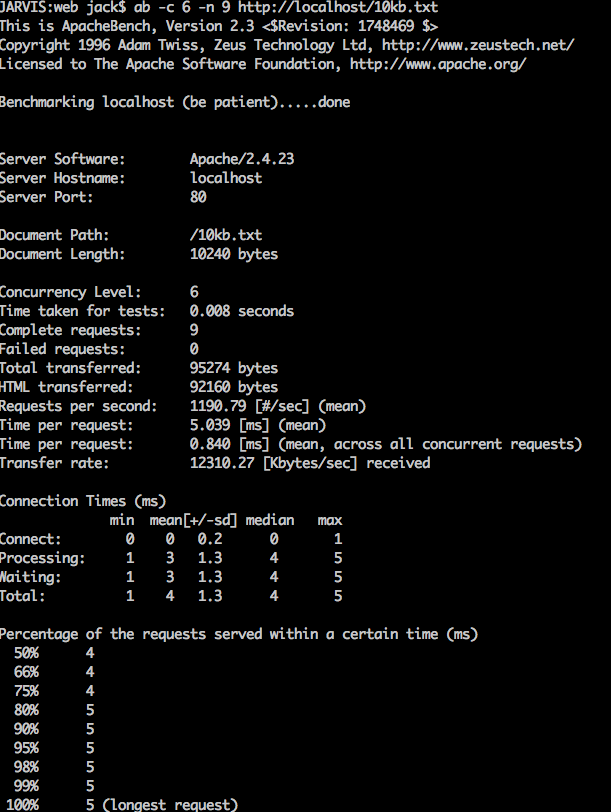Click the http://www.apache.org/ link

tap(438, 64)
